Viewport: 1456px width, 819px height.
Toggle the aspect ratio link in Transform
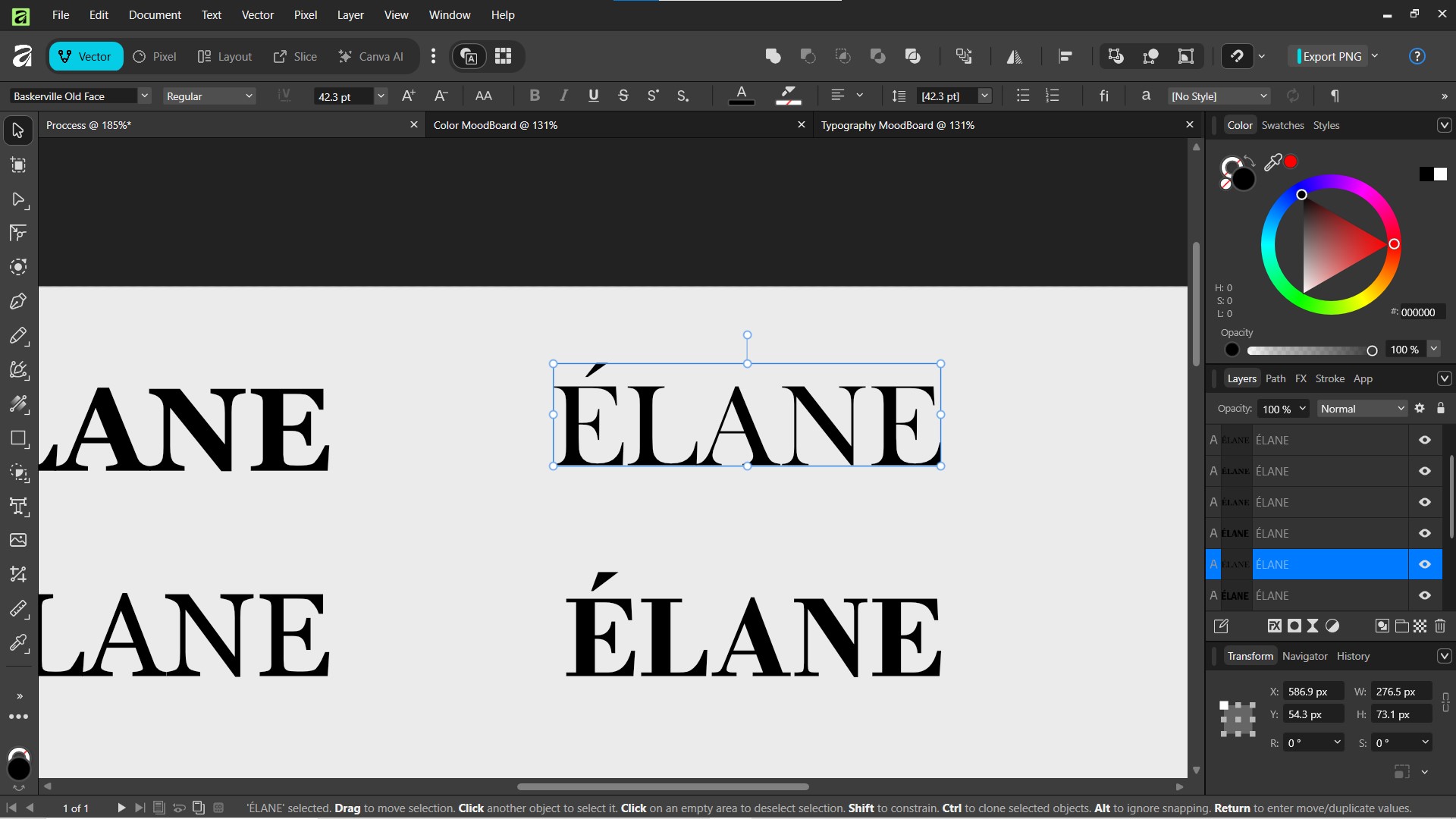pos(1445,702)
